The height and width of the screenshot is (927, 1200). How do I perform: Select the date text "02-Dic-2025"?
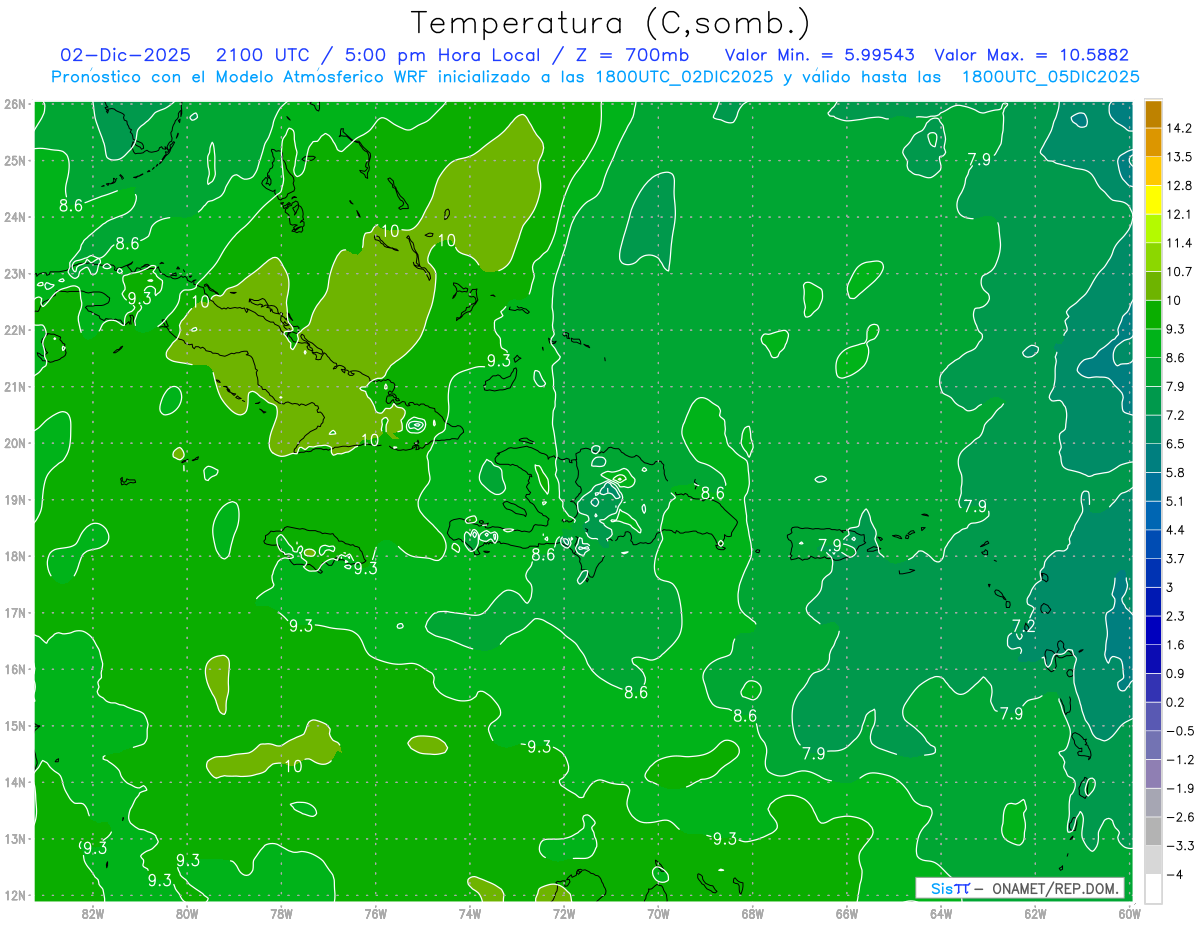123,55
